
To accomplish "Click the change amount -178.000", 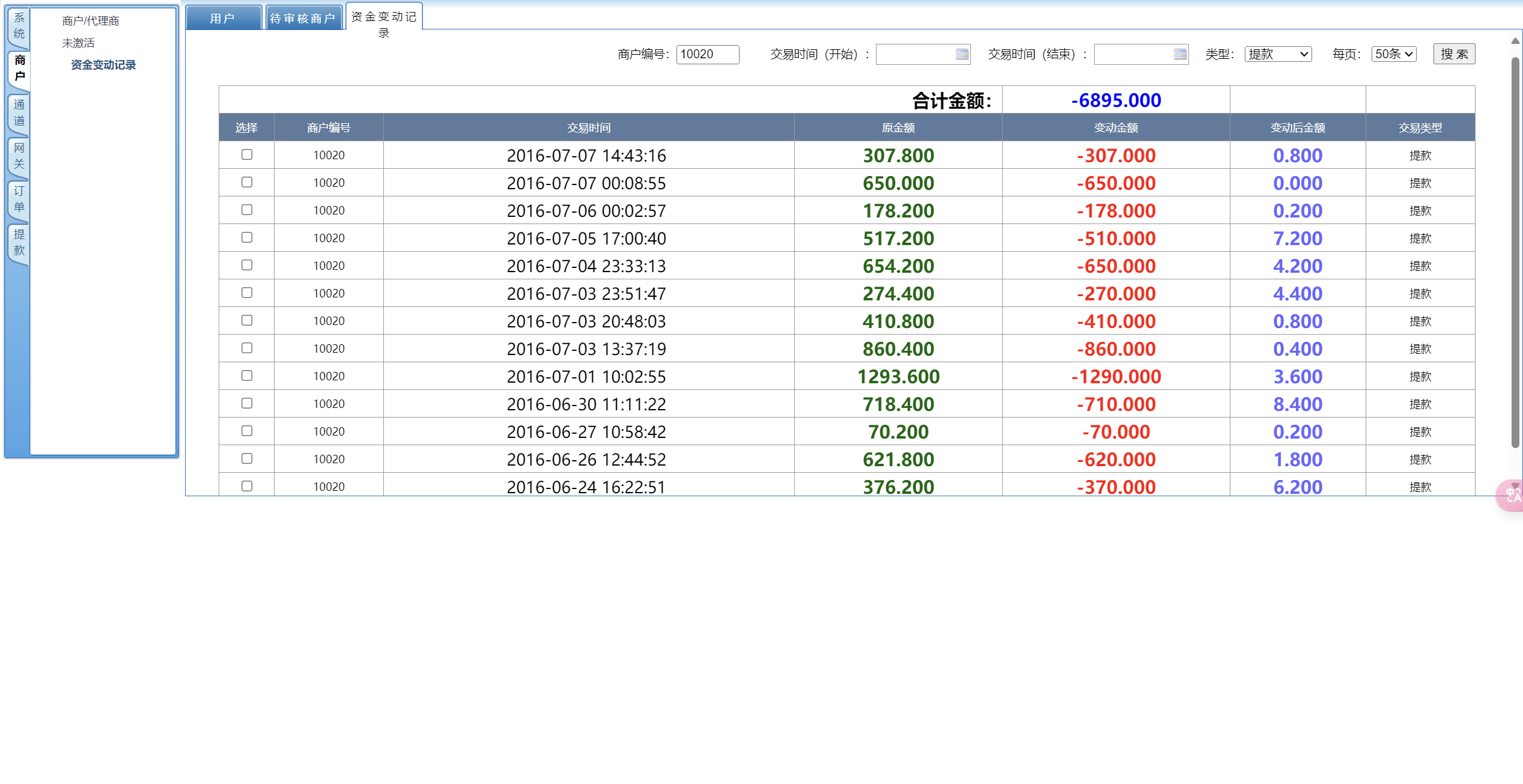I will (x=1116, y=211).
